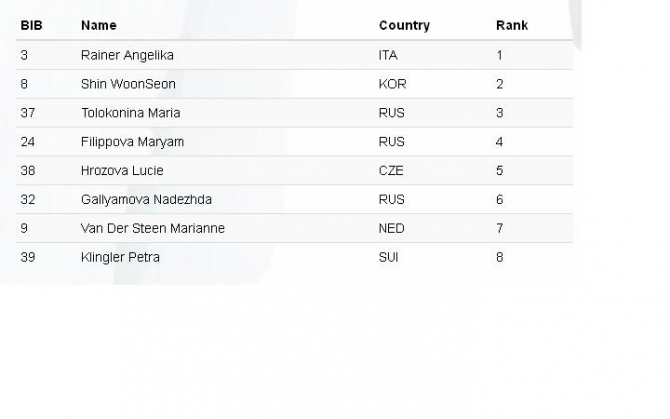670x419 pixels.
Task: Click country code ITA
Action: click(388, 55)
